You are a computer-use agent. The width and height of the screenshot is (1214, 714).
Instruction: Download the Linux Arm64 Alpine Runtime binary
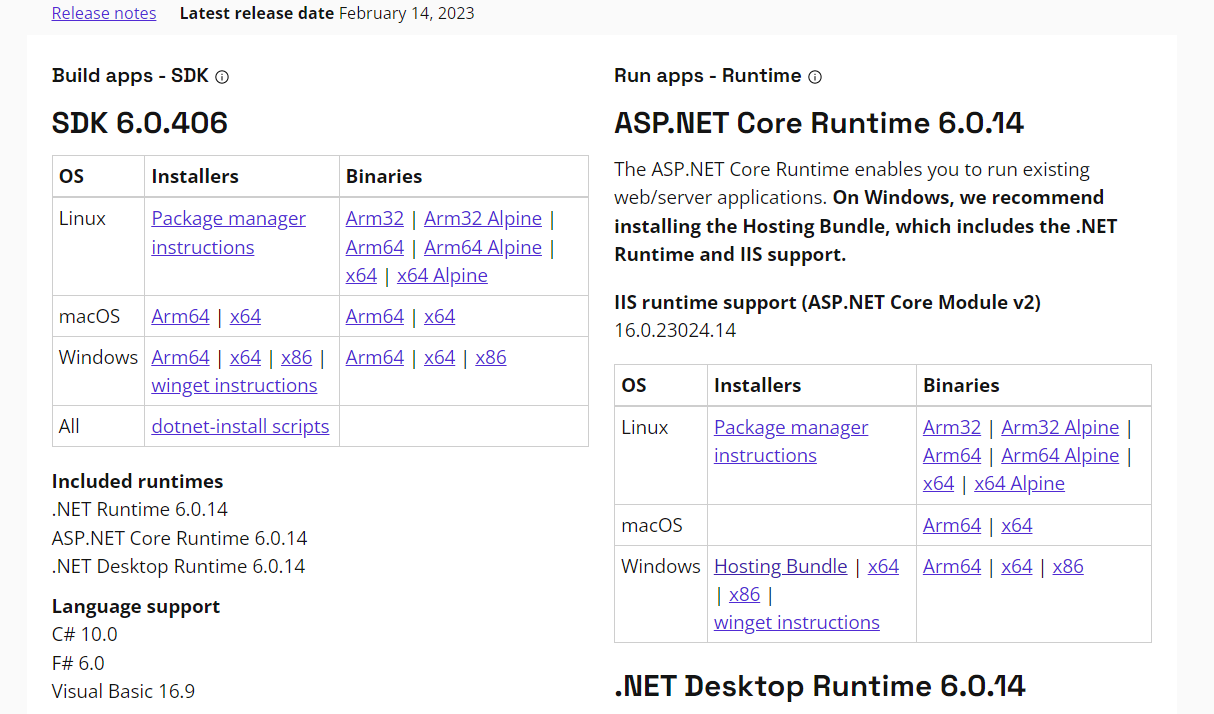click(1060, 455)
